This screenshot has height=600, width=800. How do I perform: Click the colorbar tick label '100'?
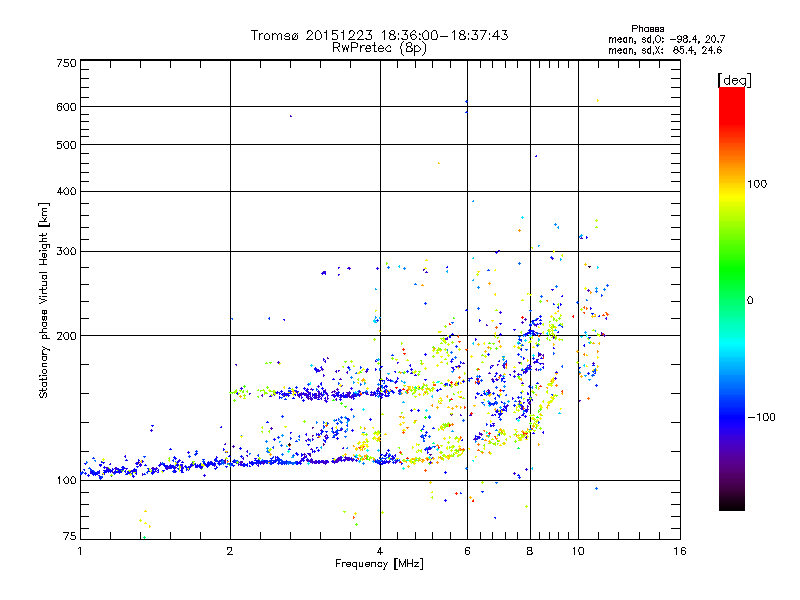pos(757,184)
